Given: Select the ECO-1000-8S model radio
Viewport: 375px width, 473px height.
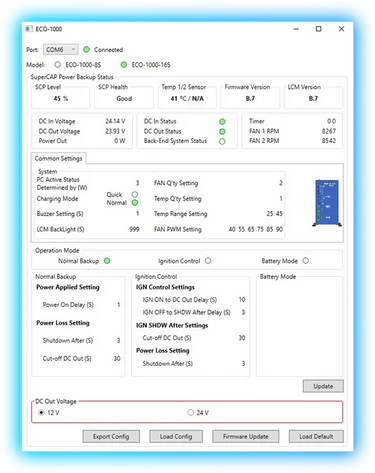Looking at the screenshot, I should point(58,64).
